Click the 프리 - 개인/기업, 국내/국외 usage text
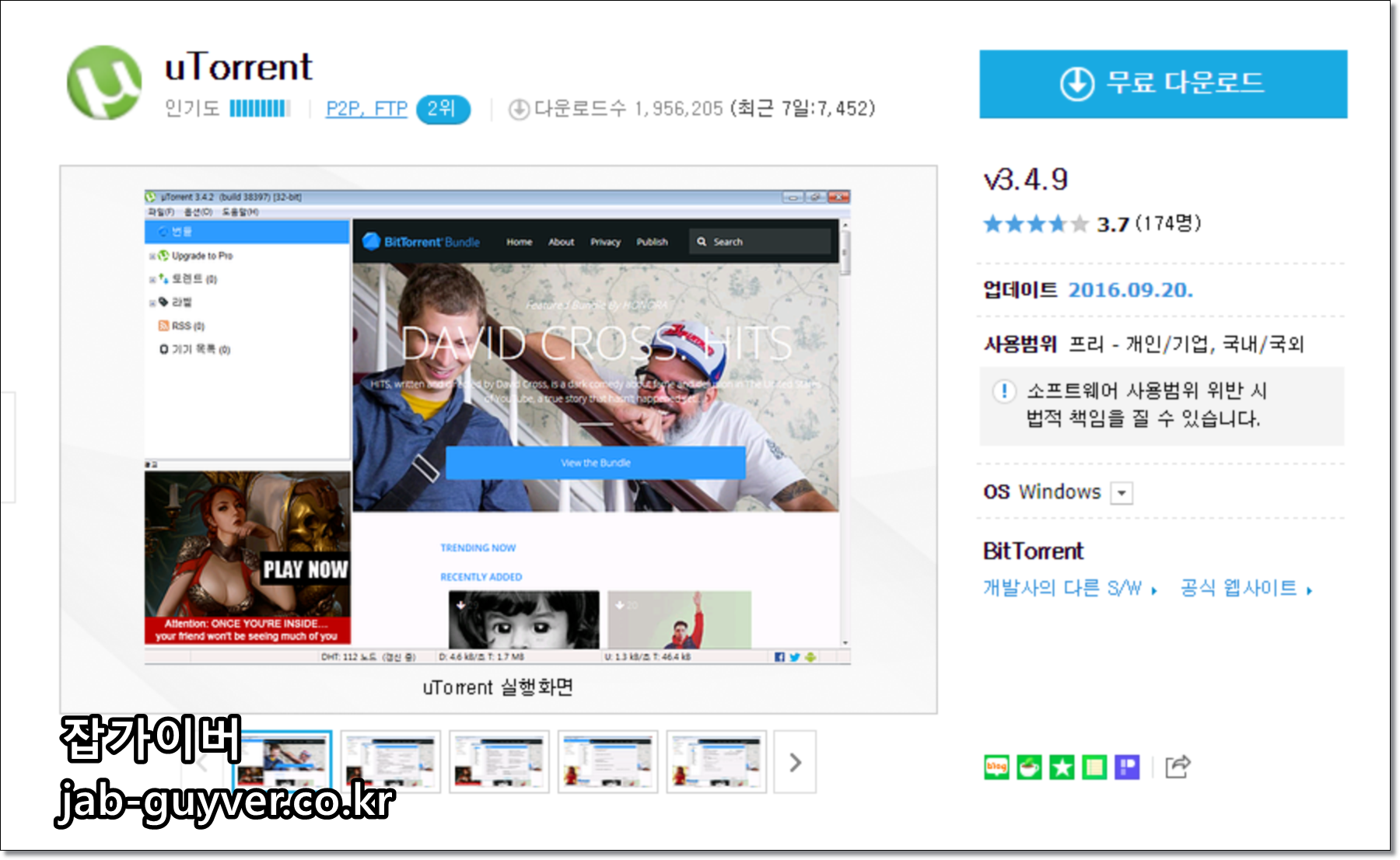 click(1186, 344)
